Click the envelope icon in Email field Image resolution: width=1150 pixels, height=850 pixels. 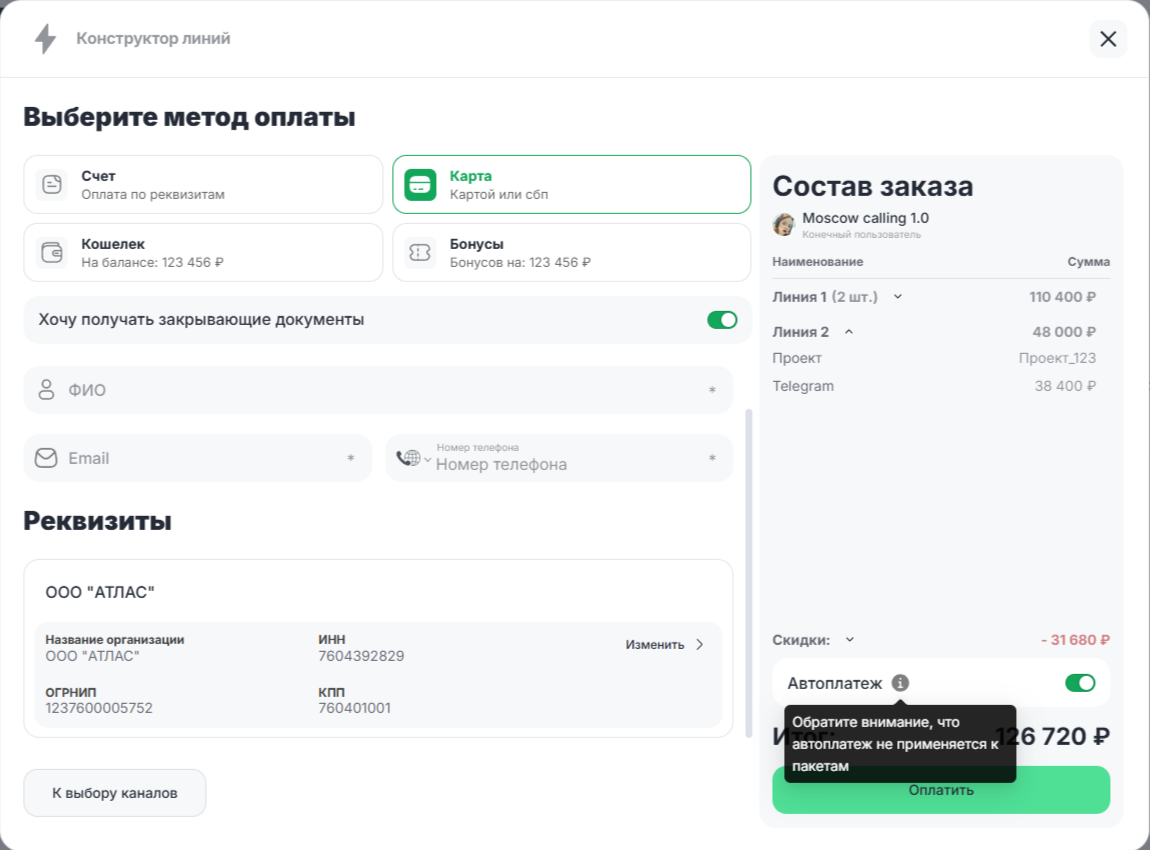46,458
